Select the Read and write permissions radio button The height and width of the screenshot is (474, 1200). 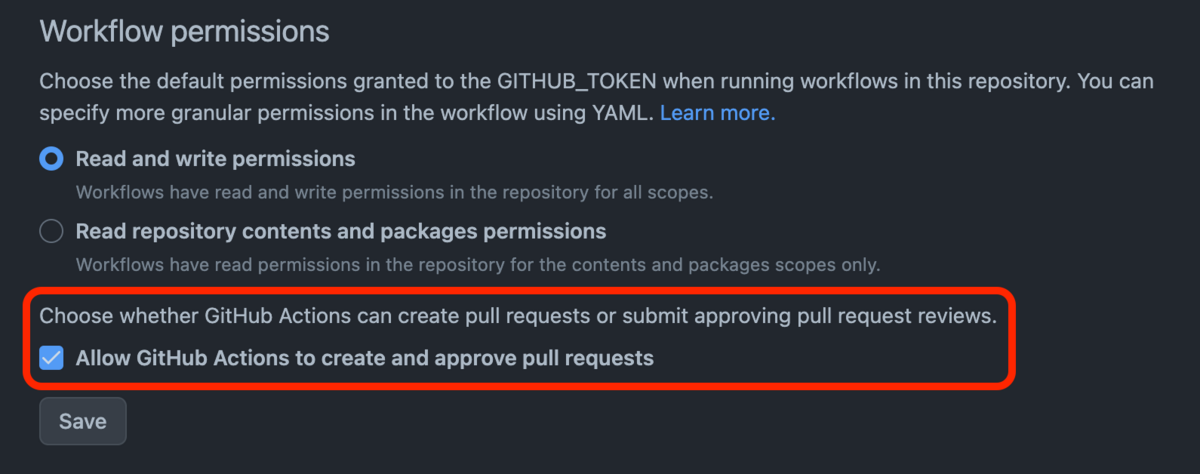pos(51,159)
